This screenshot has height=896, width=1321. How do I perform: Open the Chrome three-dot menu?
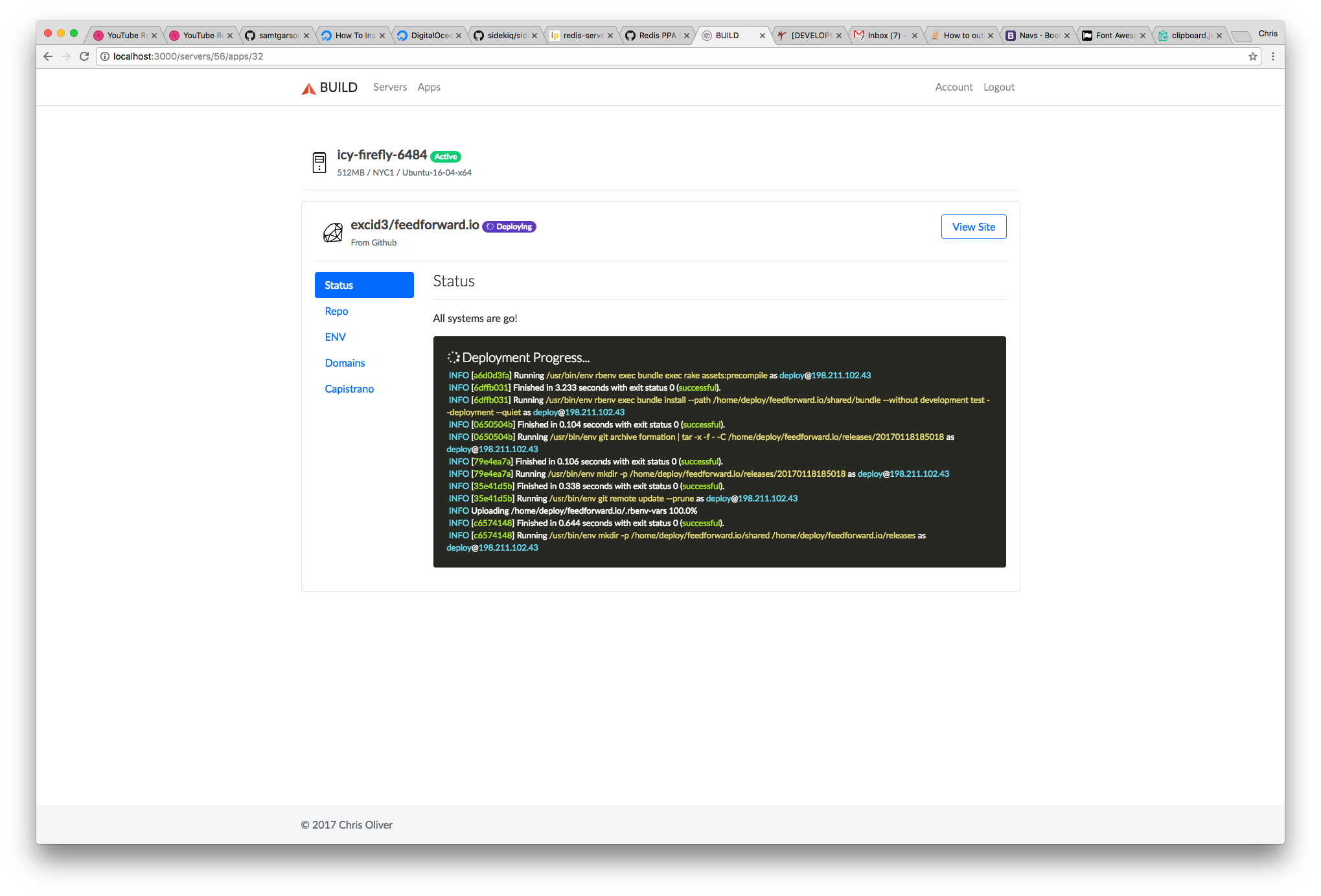pos(1273,56)
